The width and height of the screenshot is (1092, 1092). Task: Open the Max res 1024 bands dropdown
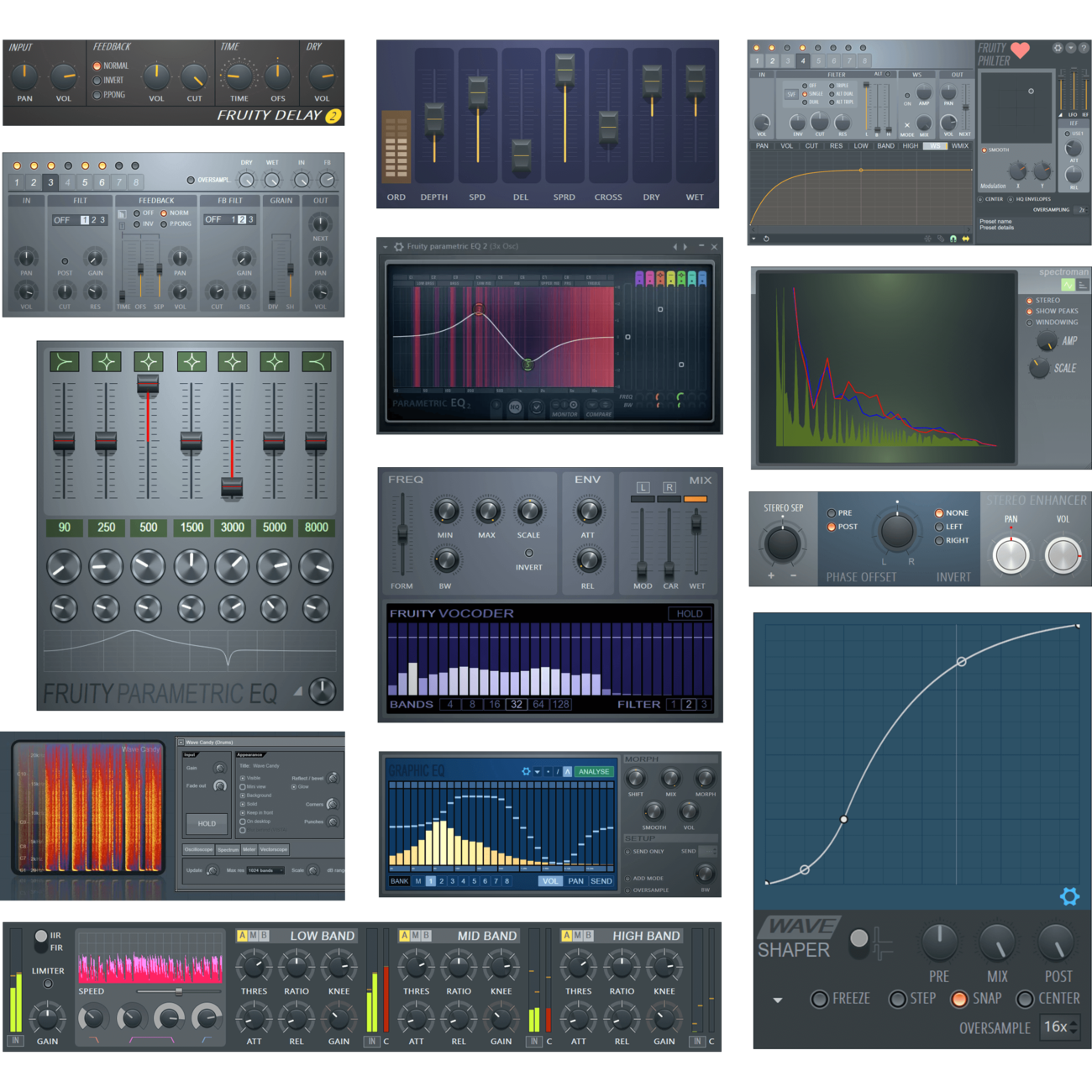pyautogui.click(x=265, y=870)
